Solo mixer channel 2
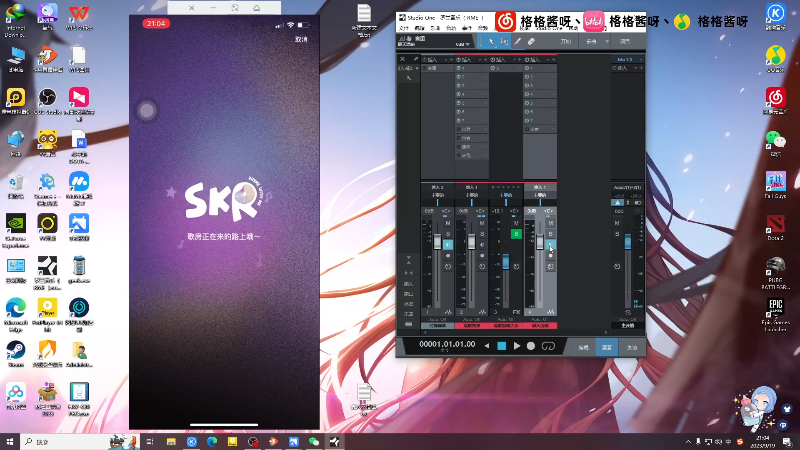 point(482,234)
